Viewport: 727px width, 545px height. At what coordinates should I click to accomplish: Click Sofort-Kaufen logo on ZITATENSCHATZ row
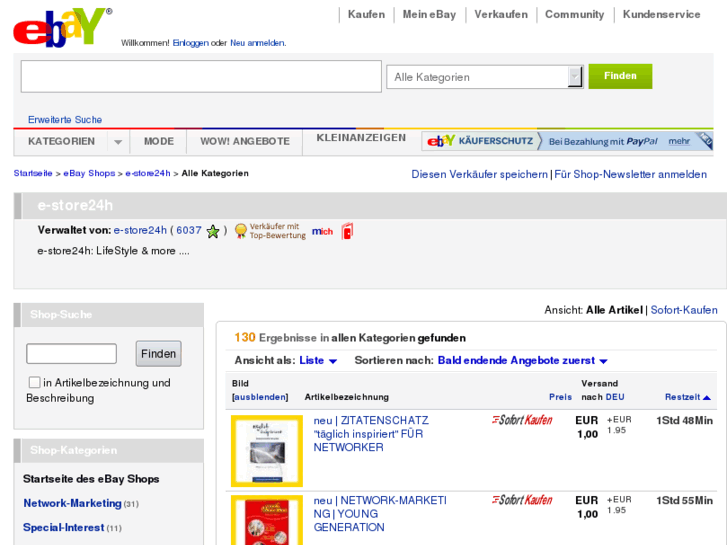pyautogui.click(x=522, y=420)
